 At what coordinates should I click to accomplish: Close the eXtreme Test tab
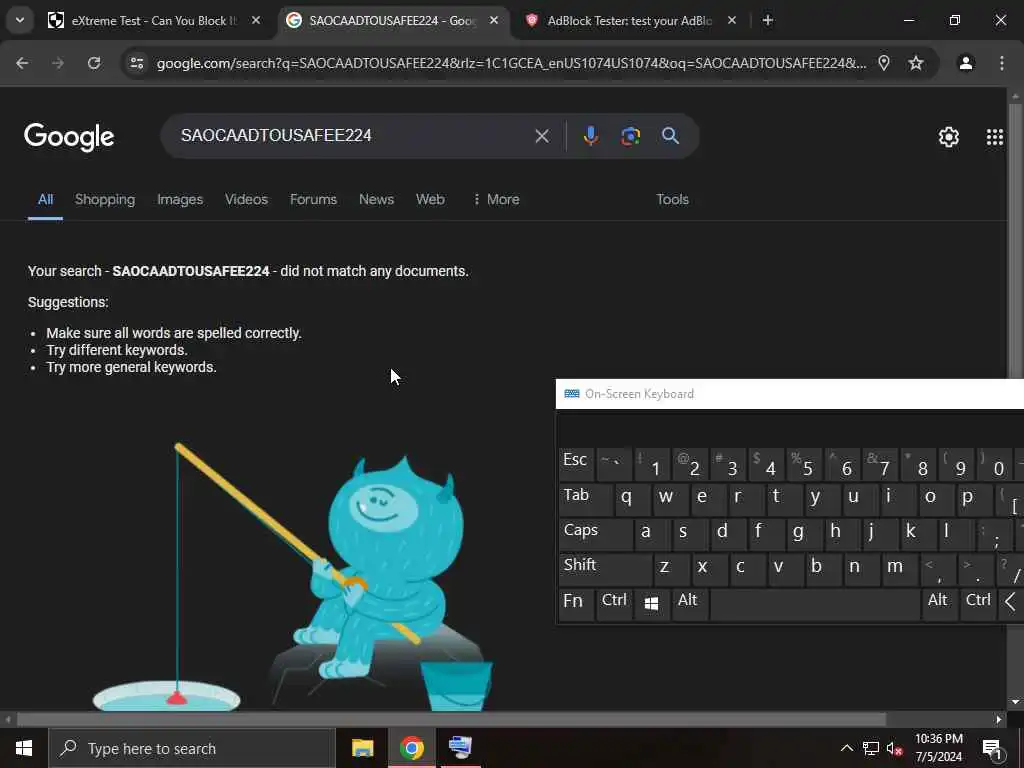[256, 21]
